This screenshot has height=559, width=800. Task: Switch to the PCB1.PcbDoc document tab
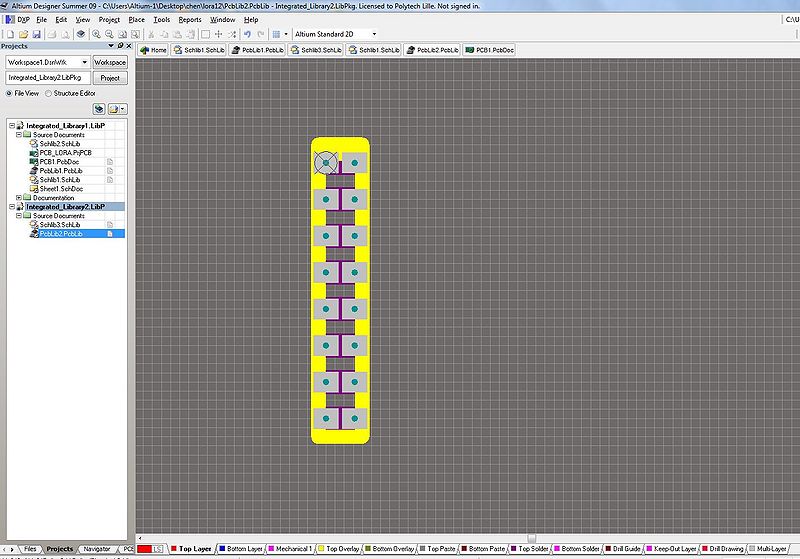[490, 49]
